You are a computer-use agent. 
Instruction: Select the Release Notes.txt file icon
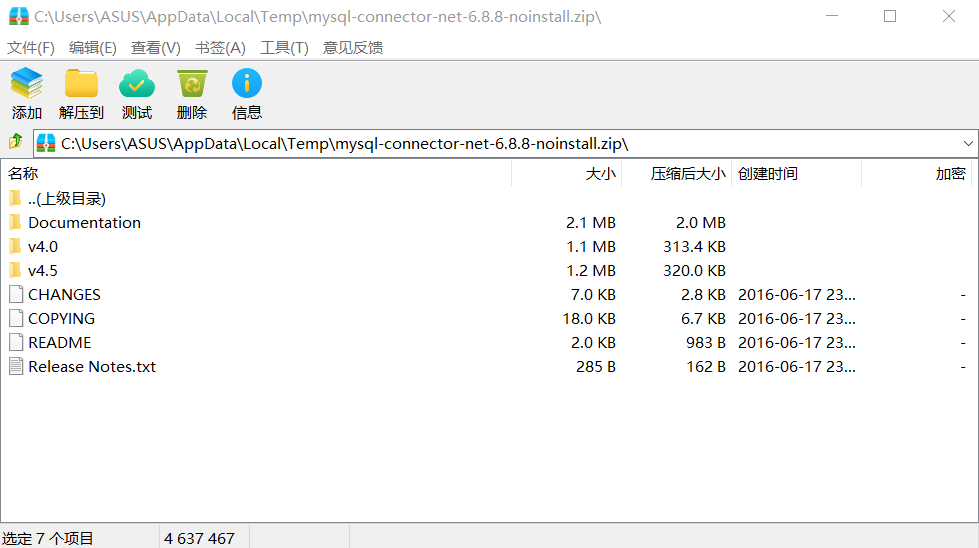(16, 366)
